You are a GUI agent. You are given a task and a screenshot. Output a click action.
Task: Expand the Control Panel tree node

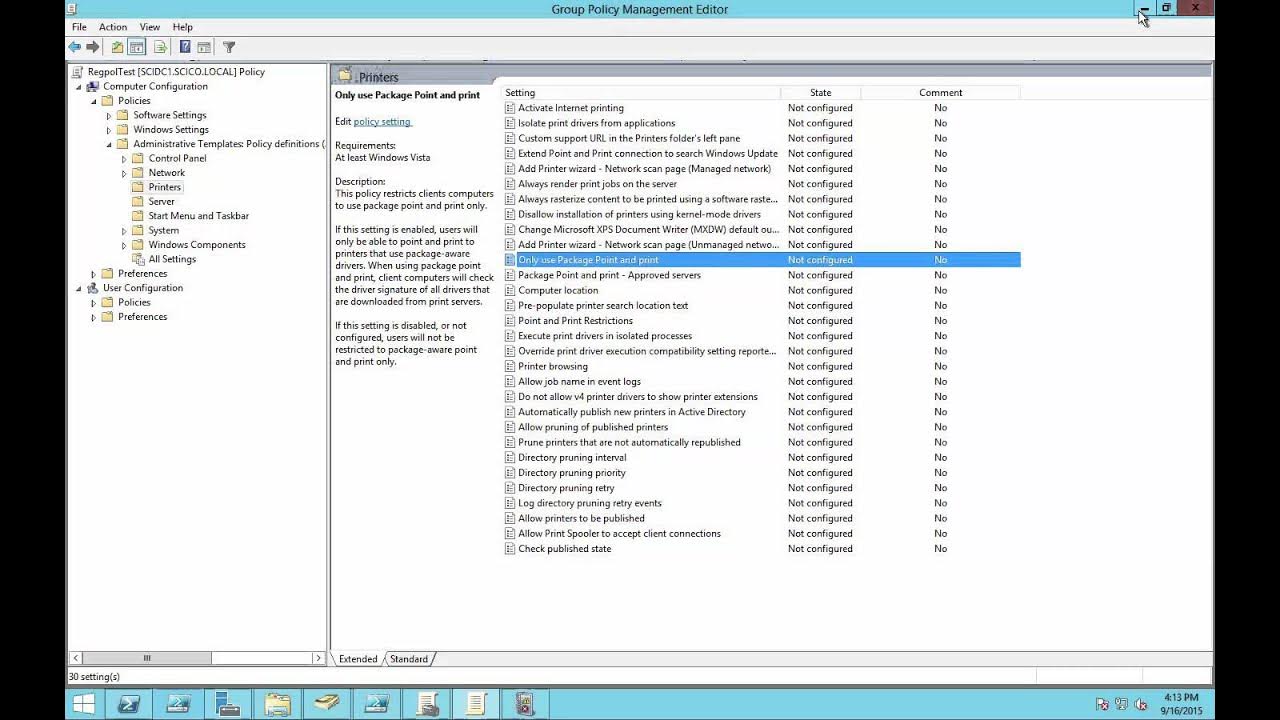[x=123, y=158]
